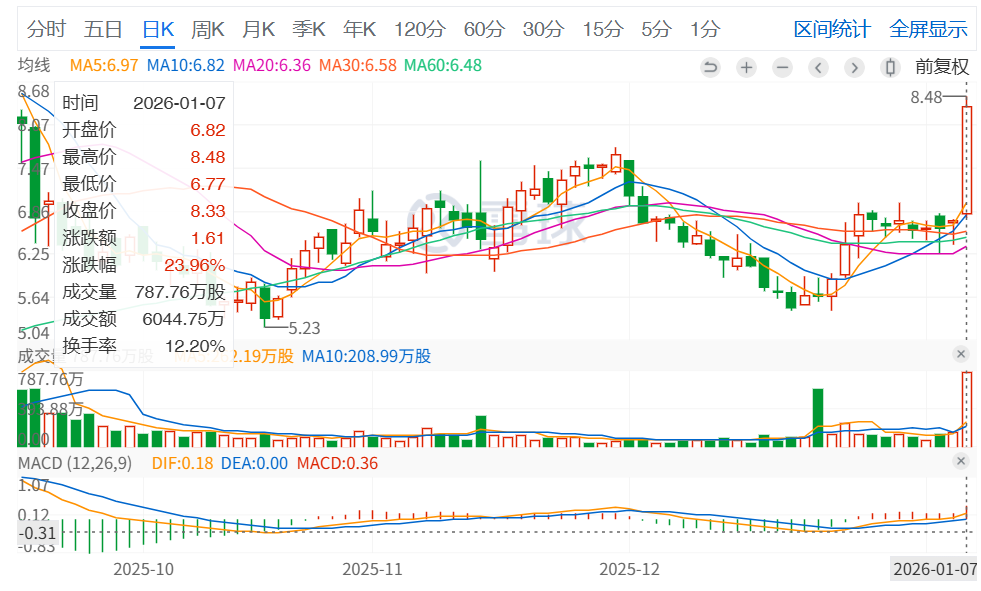
Task: Open the 前复权 price adjustment dropdown
Action: (x=942, y=68)
